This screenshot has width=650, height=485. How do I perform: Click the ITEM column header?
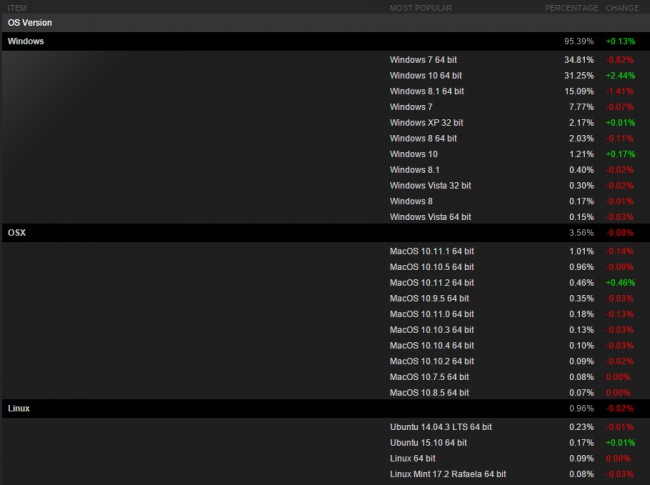tap(17, 8)
